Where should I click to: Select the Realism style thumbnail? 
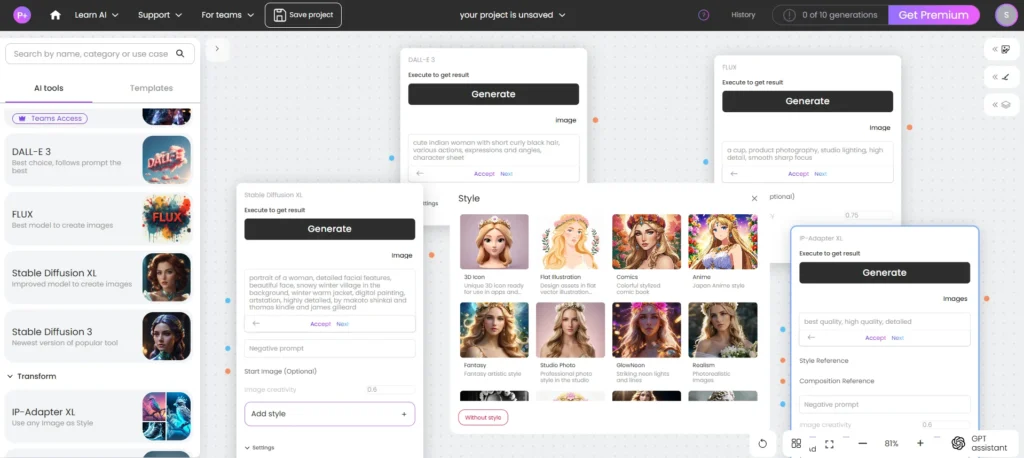point(723,330)
